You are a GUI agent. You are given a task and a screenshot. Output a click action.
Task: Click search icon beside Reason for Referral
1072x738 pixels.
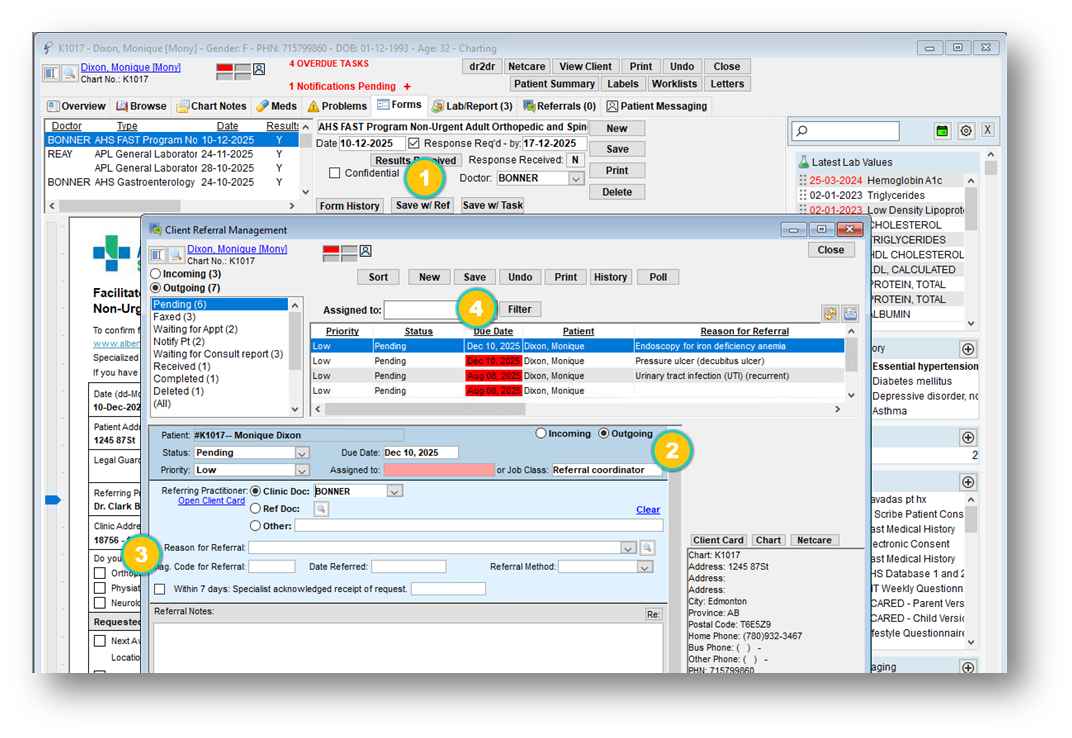[x=647, y=547]
